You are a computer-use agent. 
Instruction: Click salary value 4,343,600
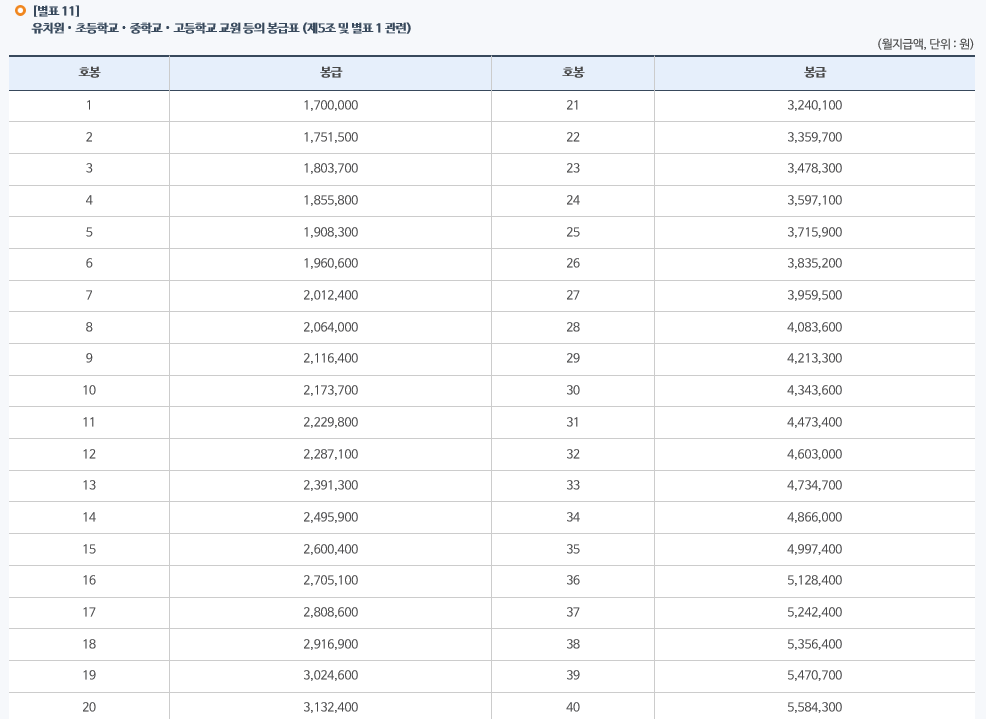pos(814,390)
